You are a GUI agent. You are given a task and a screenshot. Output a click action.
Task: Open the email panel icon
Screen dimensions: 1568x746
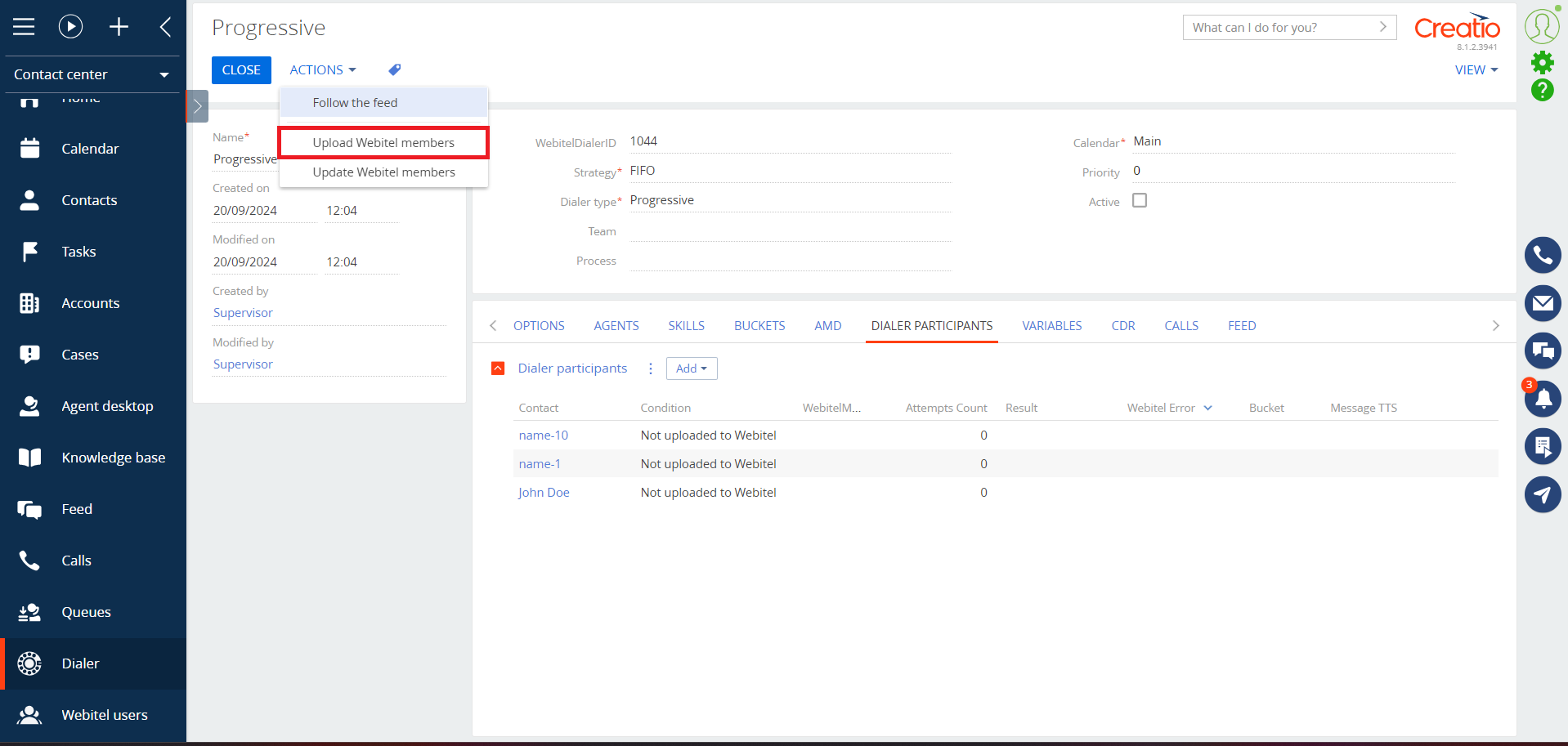pos(1543,303)
